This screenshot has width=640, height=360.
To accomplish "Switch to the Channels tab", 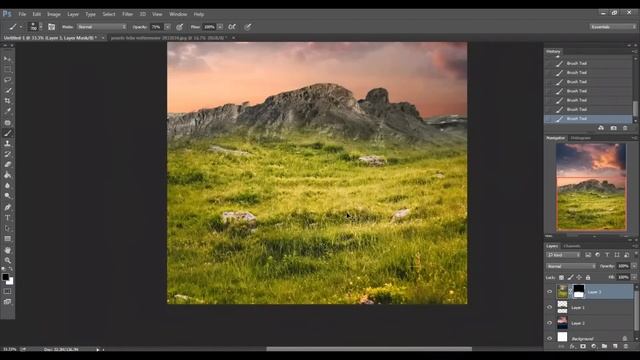I will 572,246.
